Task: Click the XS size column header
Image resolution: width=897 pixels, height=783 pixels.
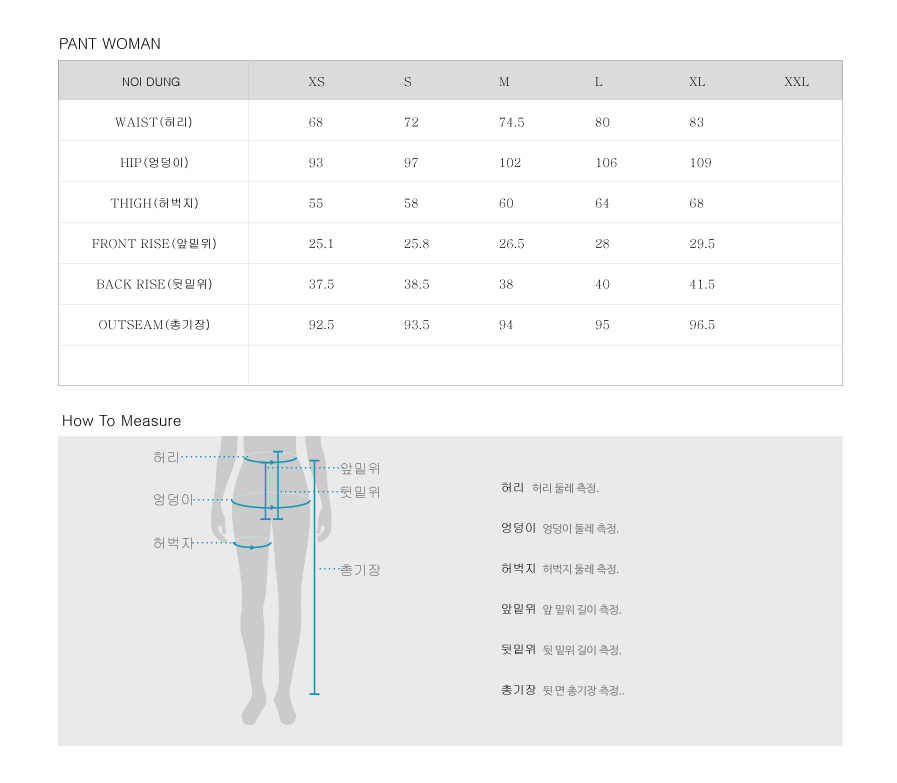Action: [x=316, y=82]
